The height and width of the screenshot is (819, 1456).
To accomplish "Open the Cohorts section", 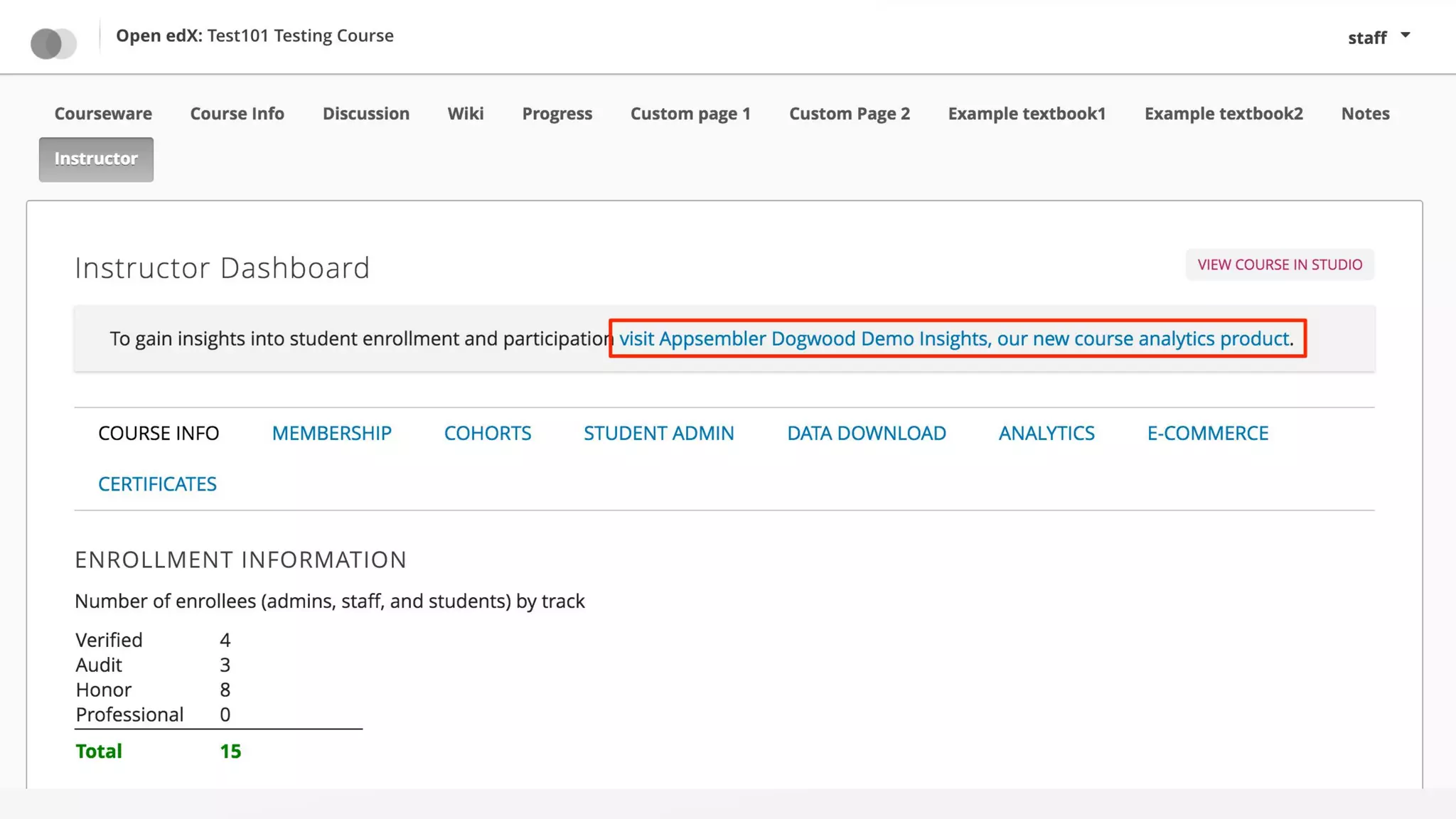I will pyautogui.click(x=488, y=433).
